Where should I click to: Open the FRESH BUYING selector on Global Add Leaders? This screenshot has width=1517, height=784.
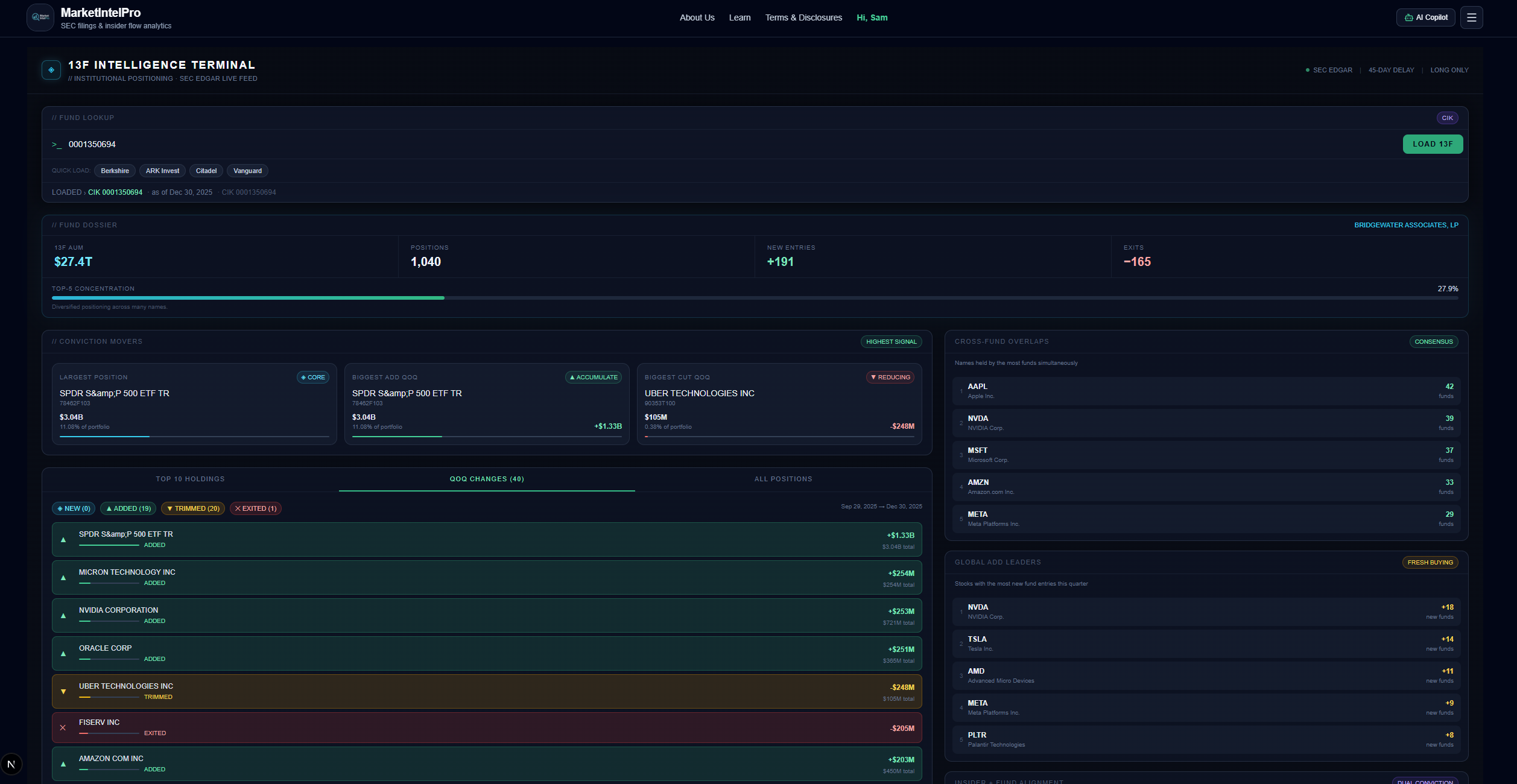(x=1430, y=562)
